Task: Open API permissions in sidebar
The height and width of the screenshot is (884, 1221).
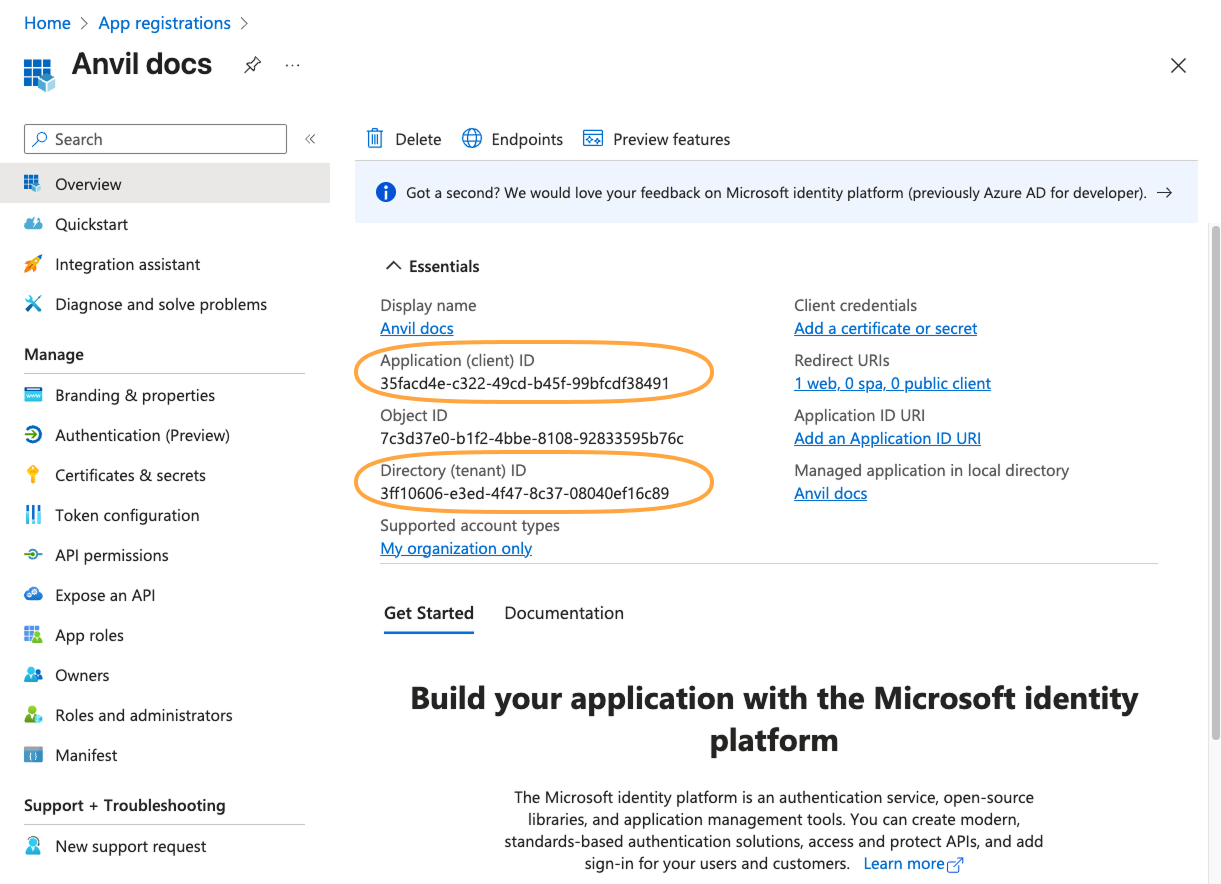Action: point(111,555)
